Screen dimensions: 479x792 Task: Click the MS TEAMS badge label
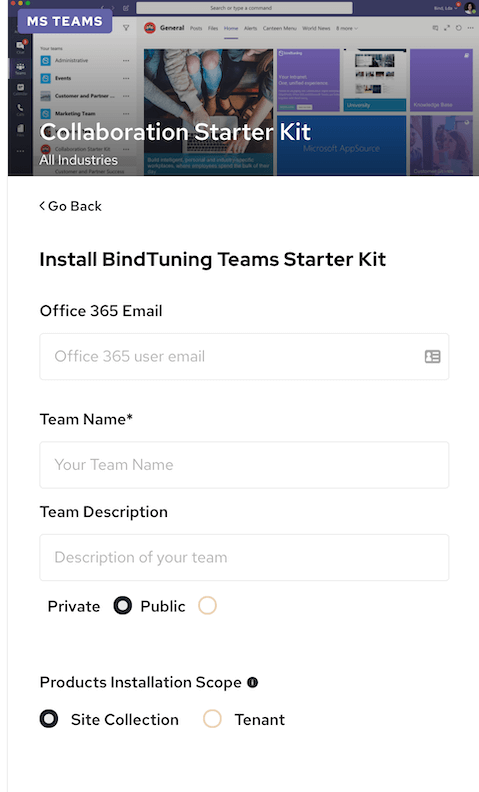[x=65, y=21]
